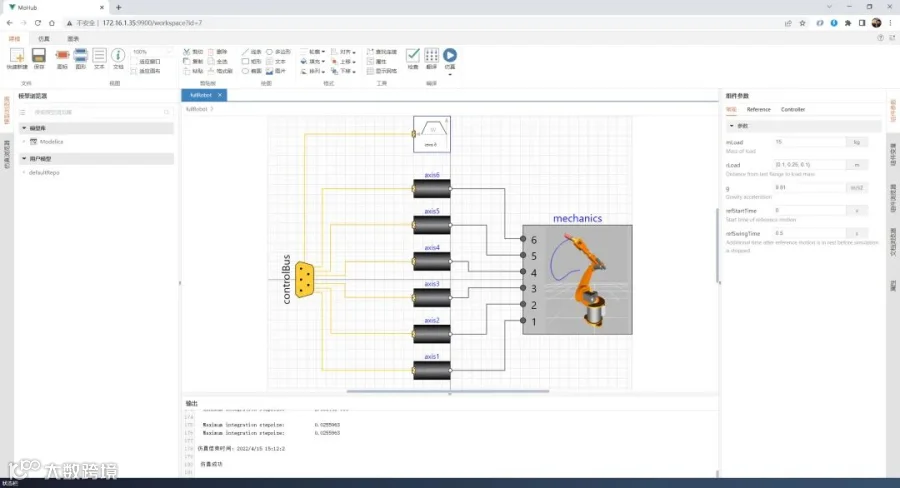This screenshot has height=488, width=900.
Task: Click the 保存 save floppy-disk icon
Action: [x=38, y=56]
